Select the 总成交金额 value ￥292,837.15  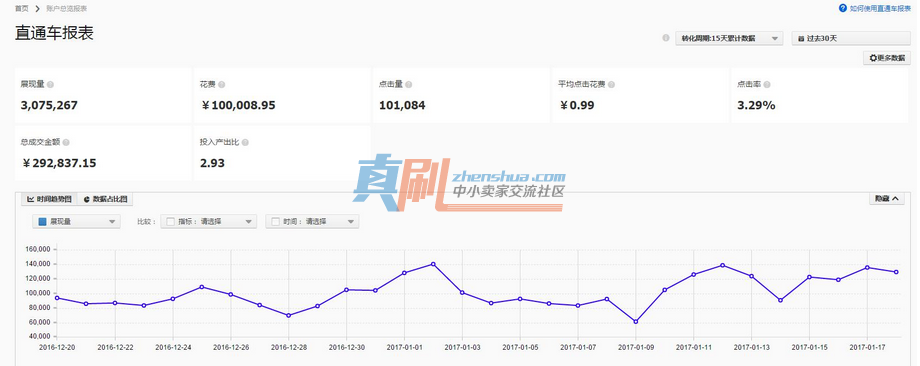(x=59, y=163)
